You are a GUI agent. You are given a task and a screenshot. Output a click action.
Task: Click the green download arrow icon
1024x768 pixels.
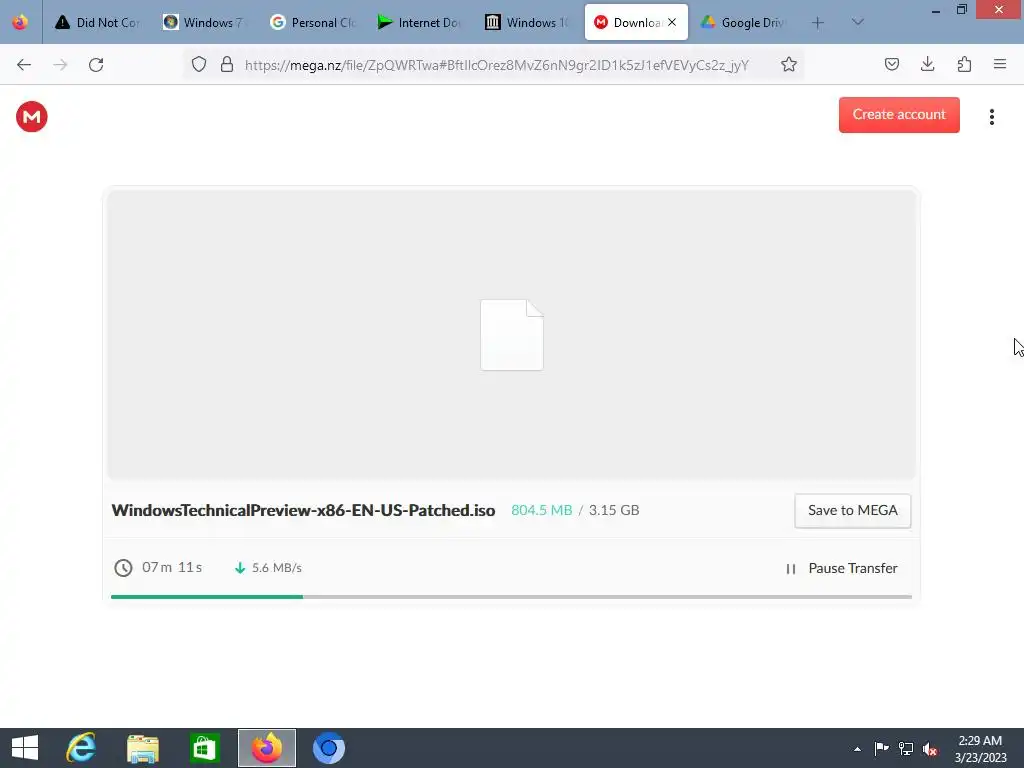coord(240,568)
